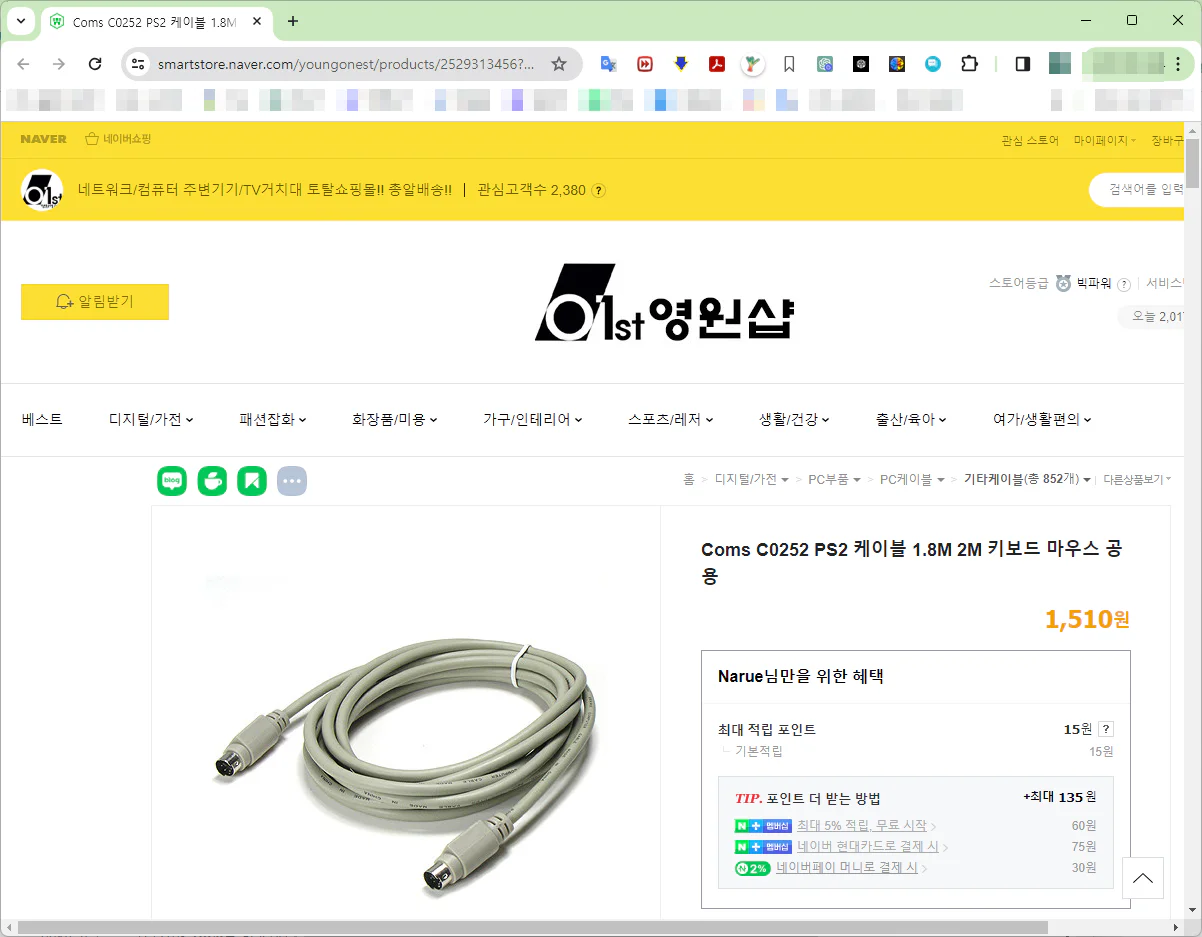Open the 다른상품보기 dropdown
Image resolution: width=1202 pixels, height=937 pixels.
(x=1137, y=480)
